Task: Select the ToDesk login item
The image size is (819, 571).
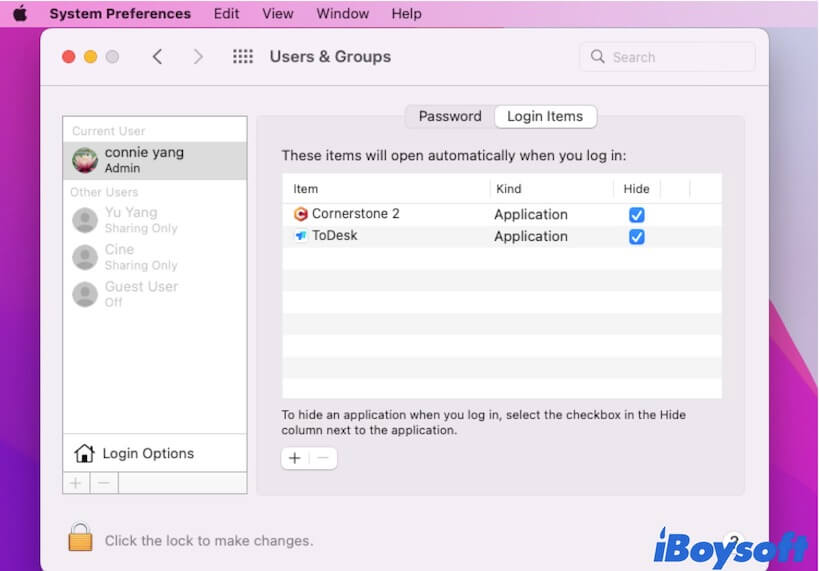Action: (502, 236)
